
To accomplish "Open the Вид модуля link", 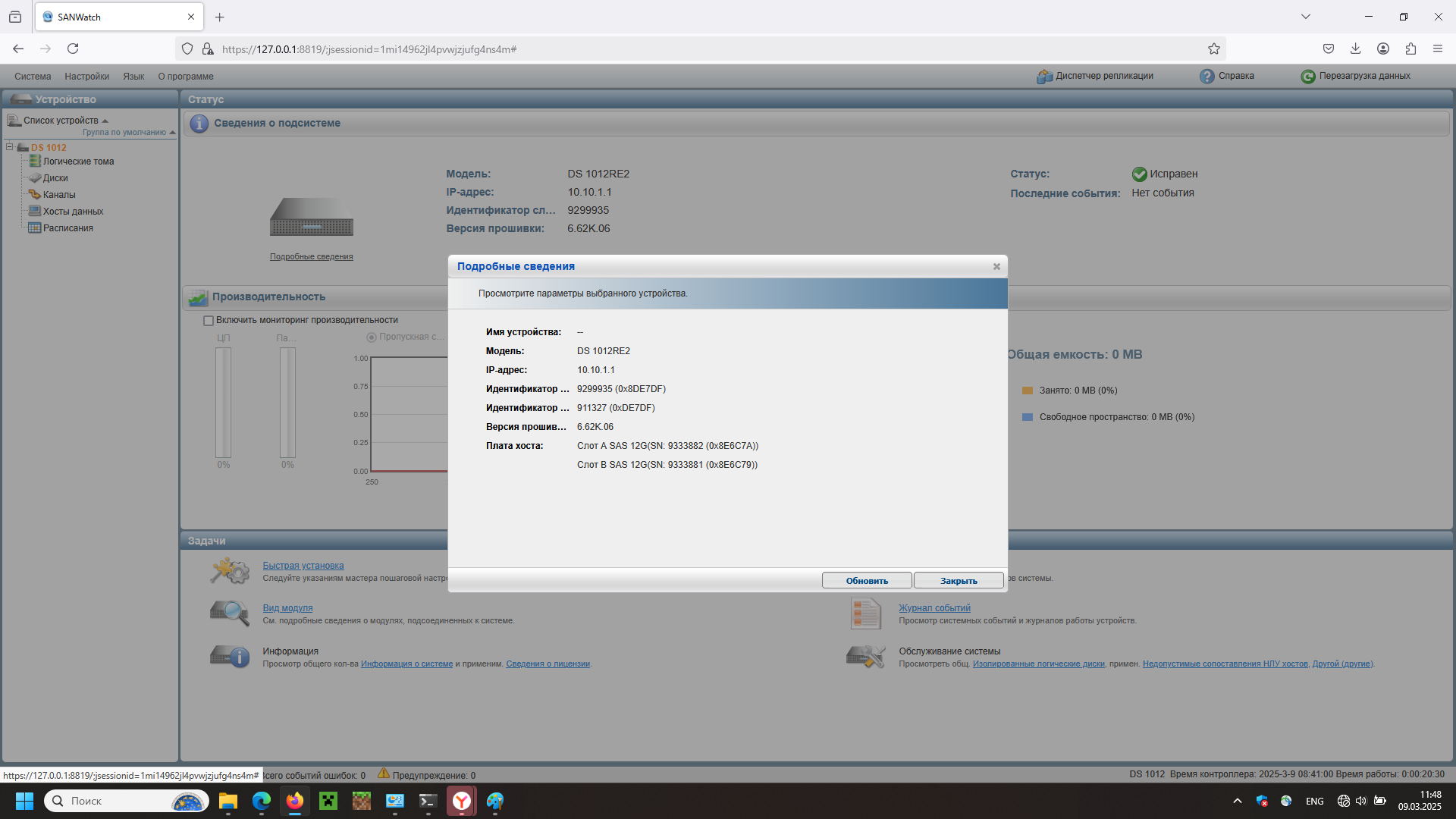I will (287, 608).
